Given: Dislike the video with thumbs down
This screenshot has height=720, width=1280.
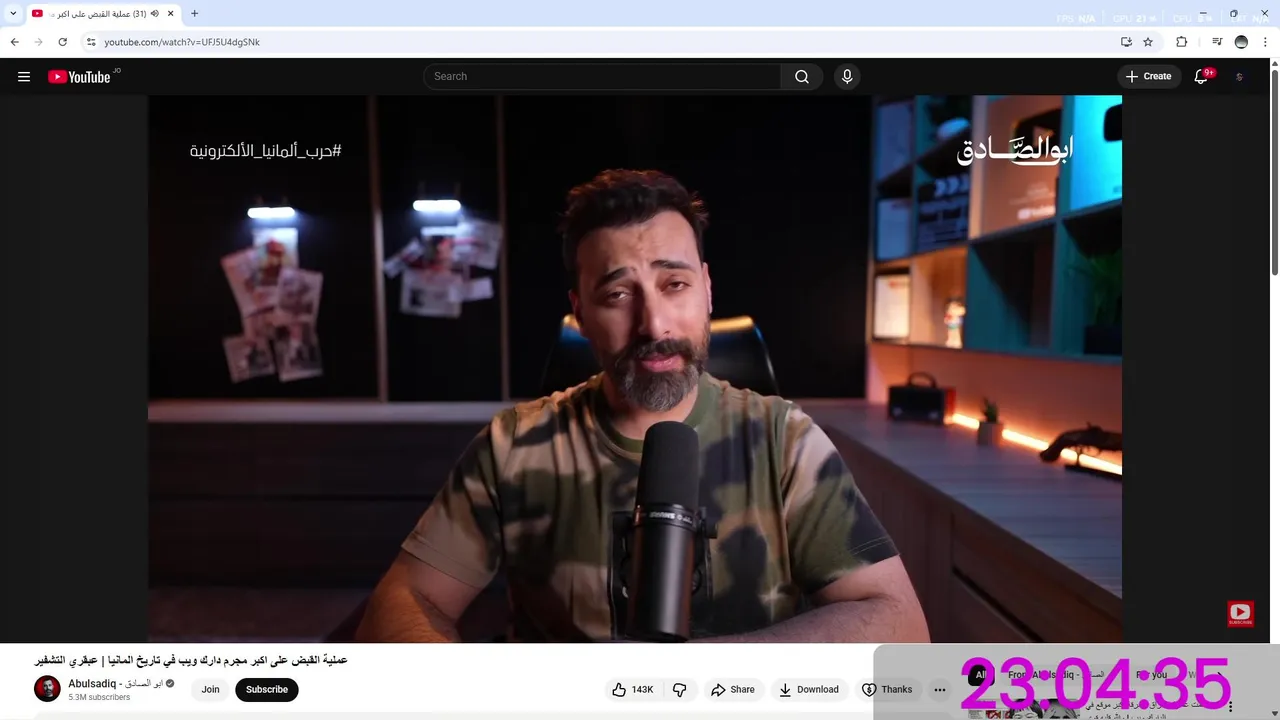Looking at the screenshot, I should coord(680,690).
